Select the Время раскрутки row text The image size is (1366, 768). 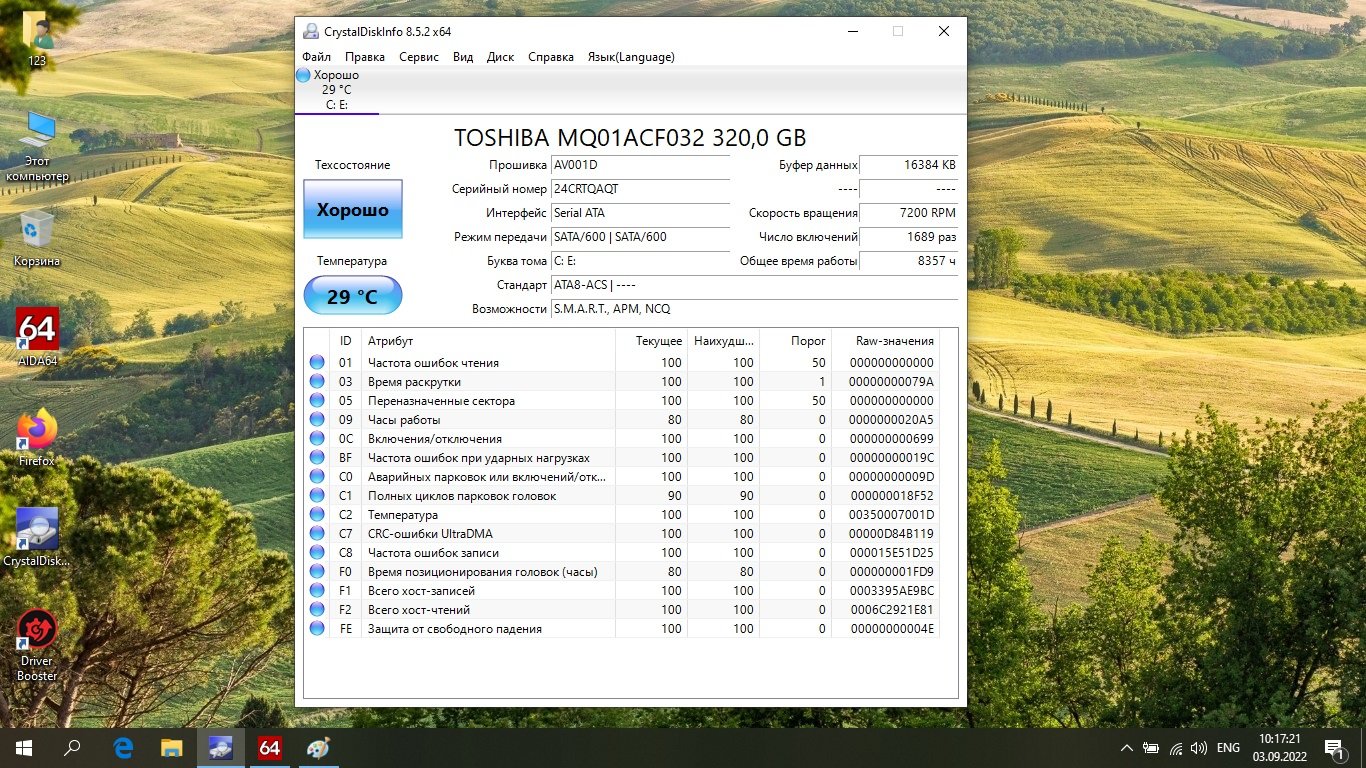pyautogui.click(x=414, y=382)
